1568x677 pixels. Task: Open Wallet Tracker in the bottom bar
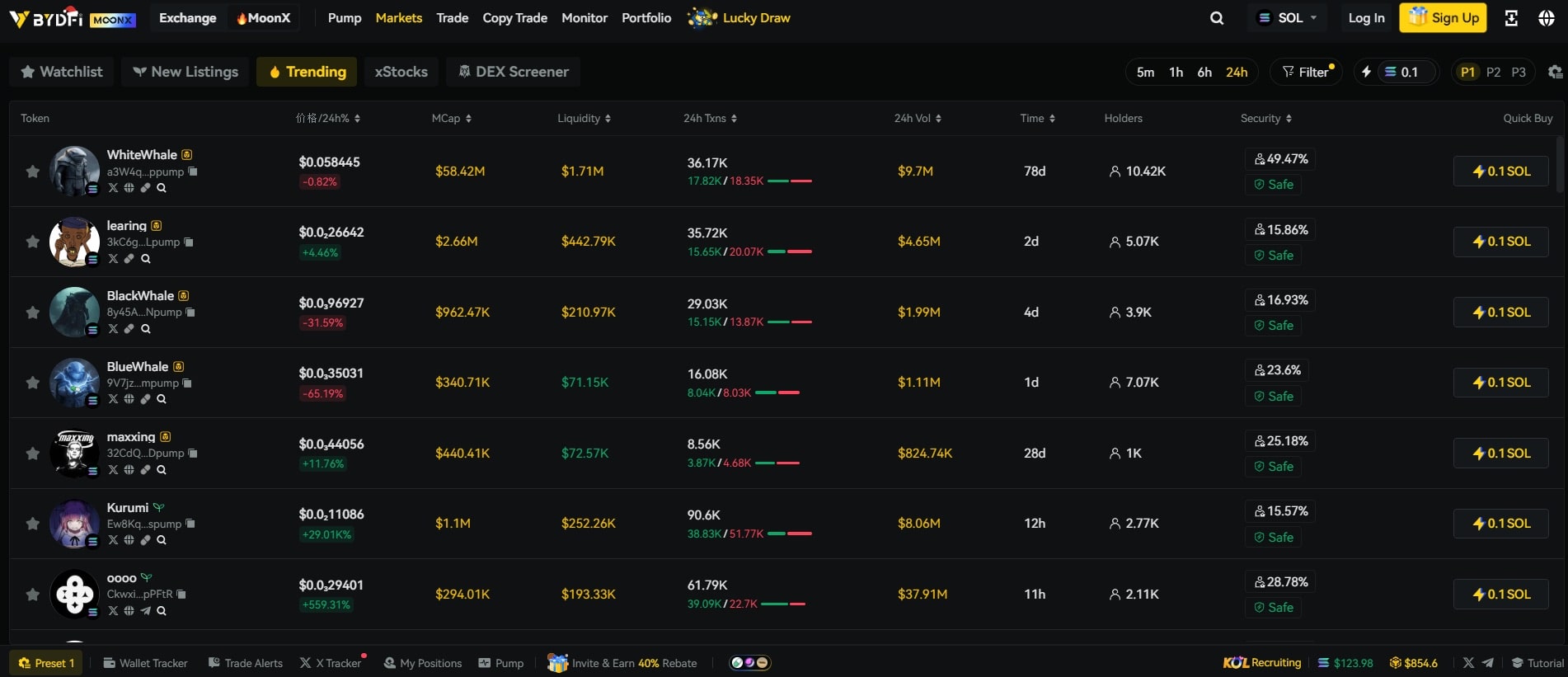[145, 663]
